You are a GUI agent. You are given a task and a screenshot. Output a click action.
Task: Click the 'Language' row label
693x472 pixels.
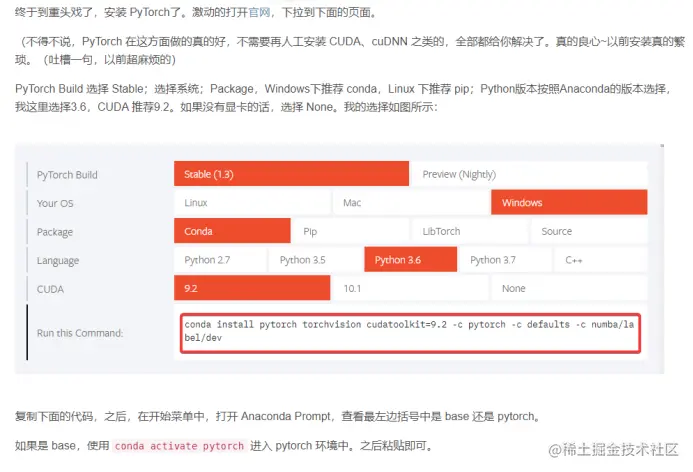[x=58, y=261]
